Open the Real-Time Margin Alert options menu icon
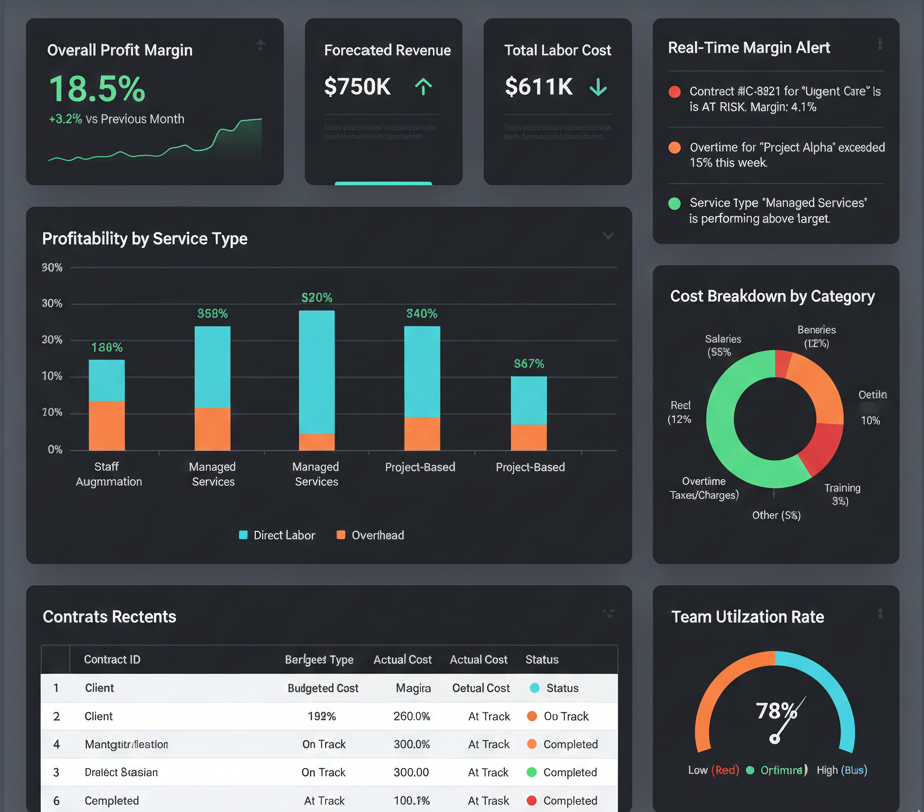The height and width of the screenshot is (812, 924). coord(880,45)
